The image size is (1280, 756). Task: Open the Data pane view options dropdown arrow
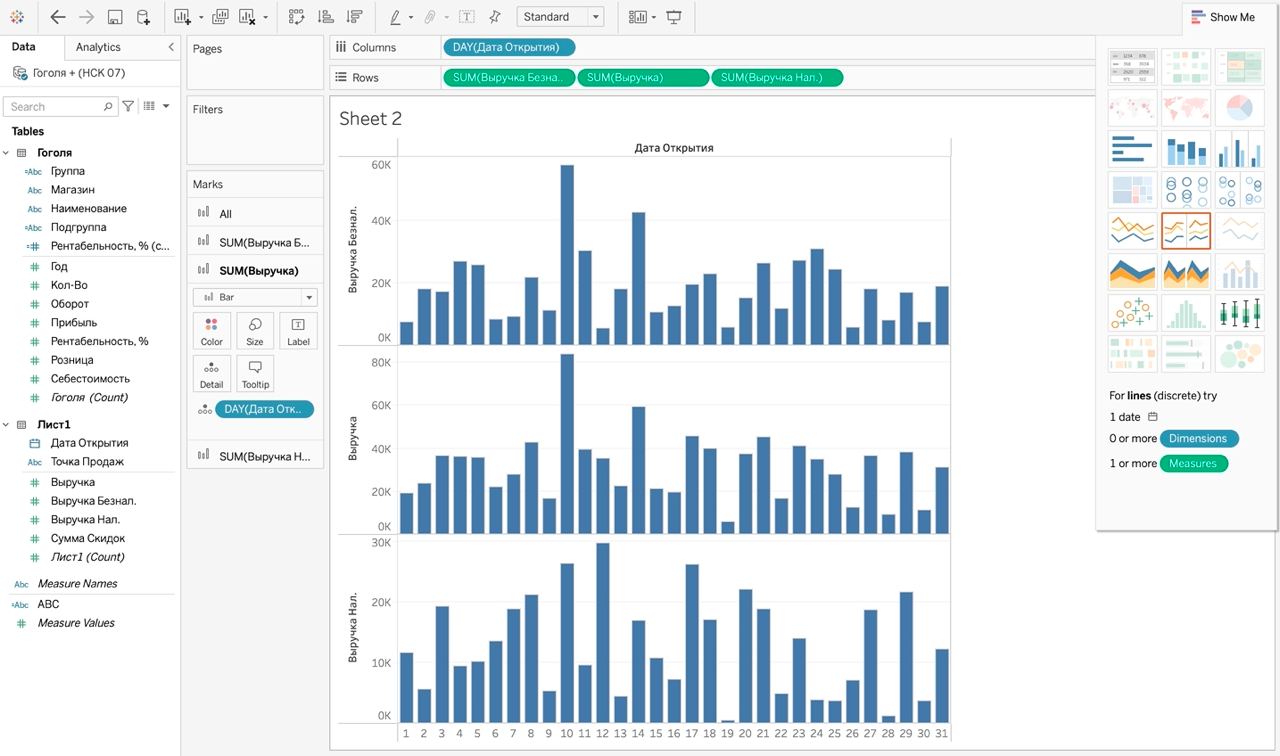(166, 106)
